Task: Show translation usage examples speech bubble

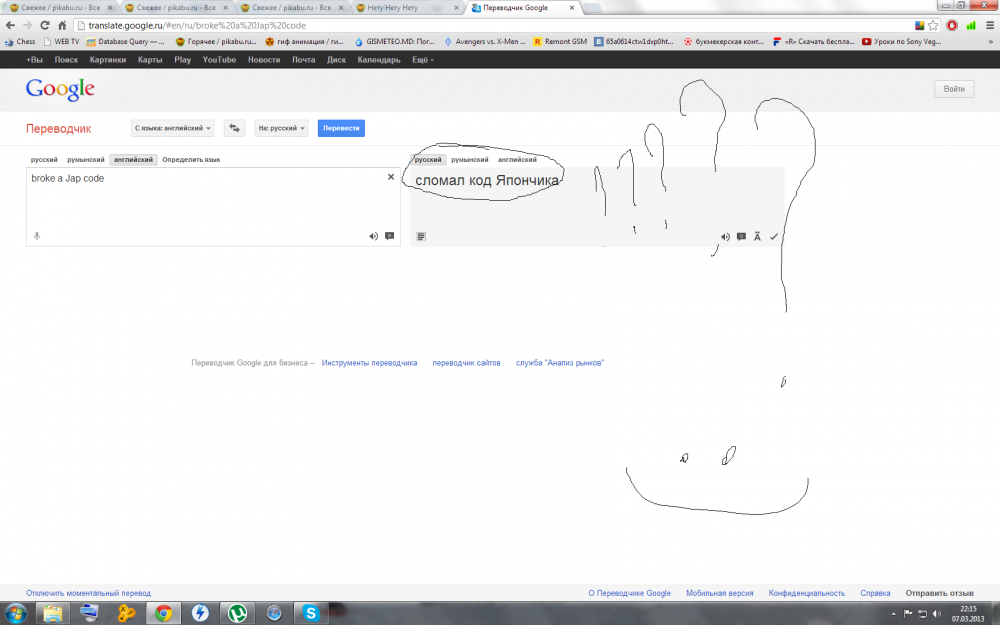Action: click(x=741, y=237)
